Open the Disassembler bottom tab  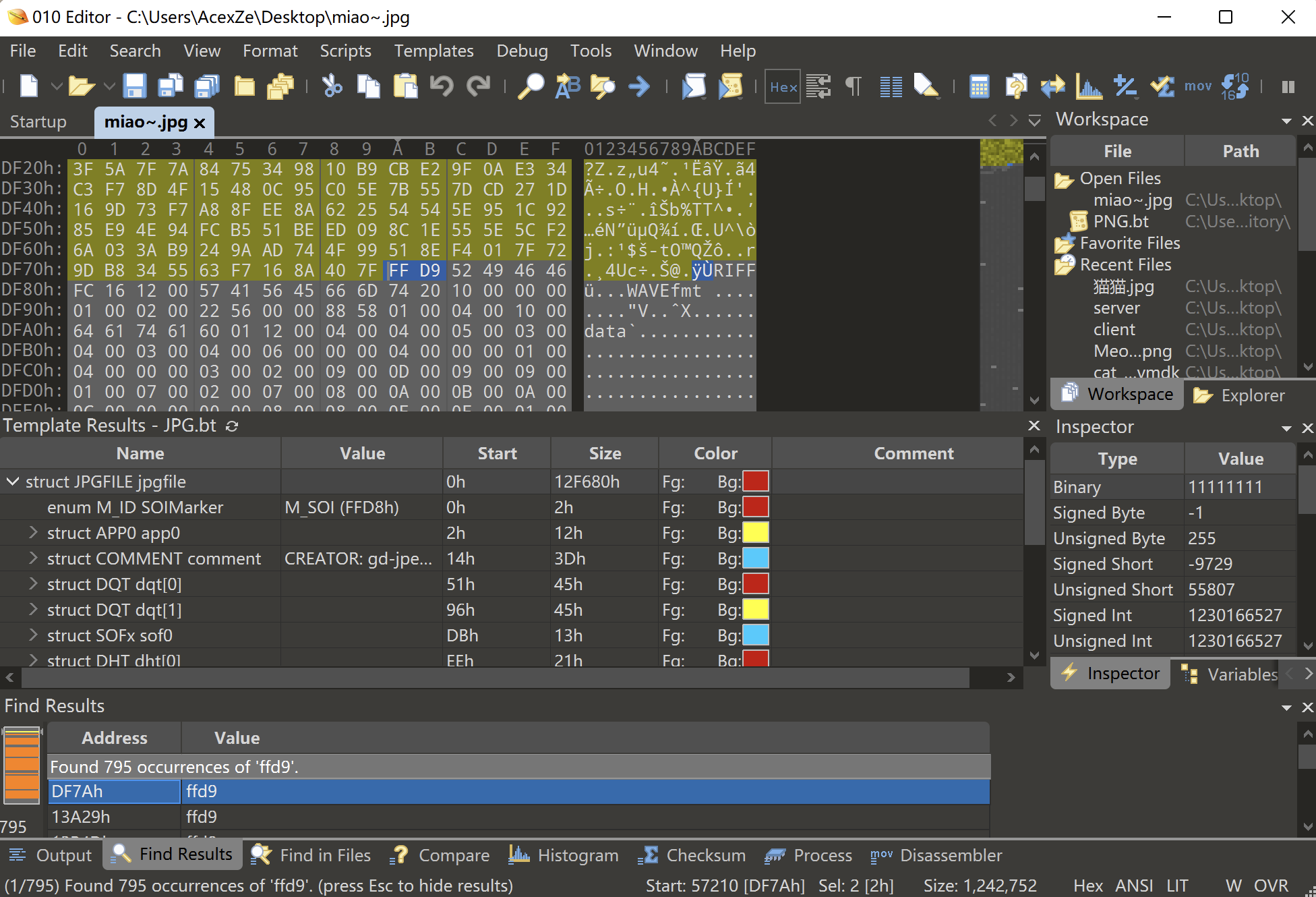(x=936, y=855)
